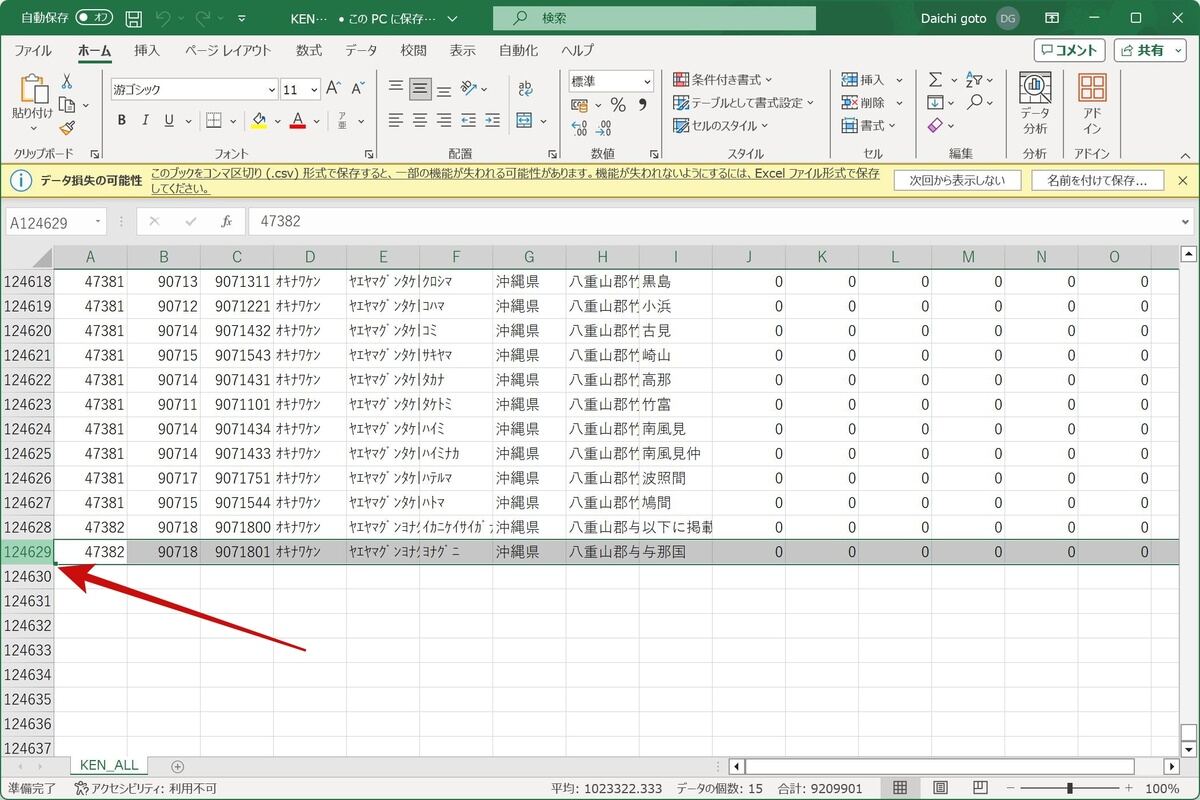This screenshot has width=1200, height=800.
Task: Increase font size icon
Action: point(334,89)
